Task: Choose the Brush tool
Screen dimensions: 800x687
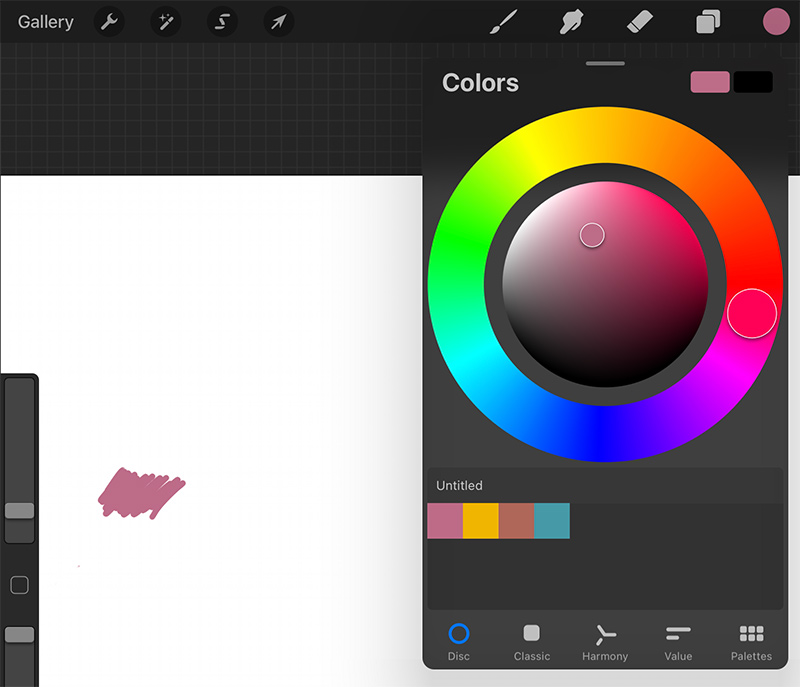Action: [504, 22]
